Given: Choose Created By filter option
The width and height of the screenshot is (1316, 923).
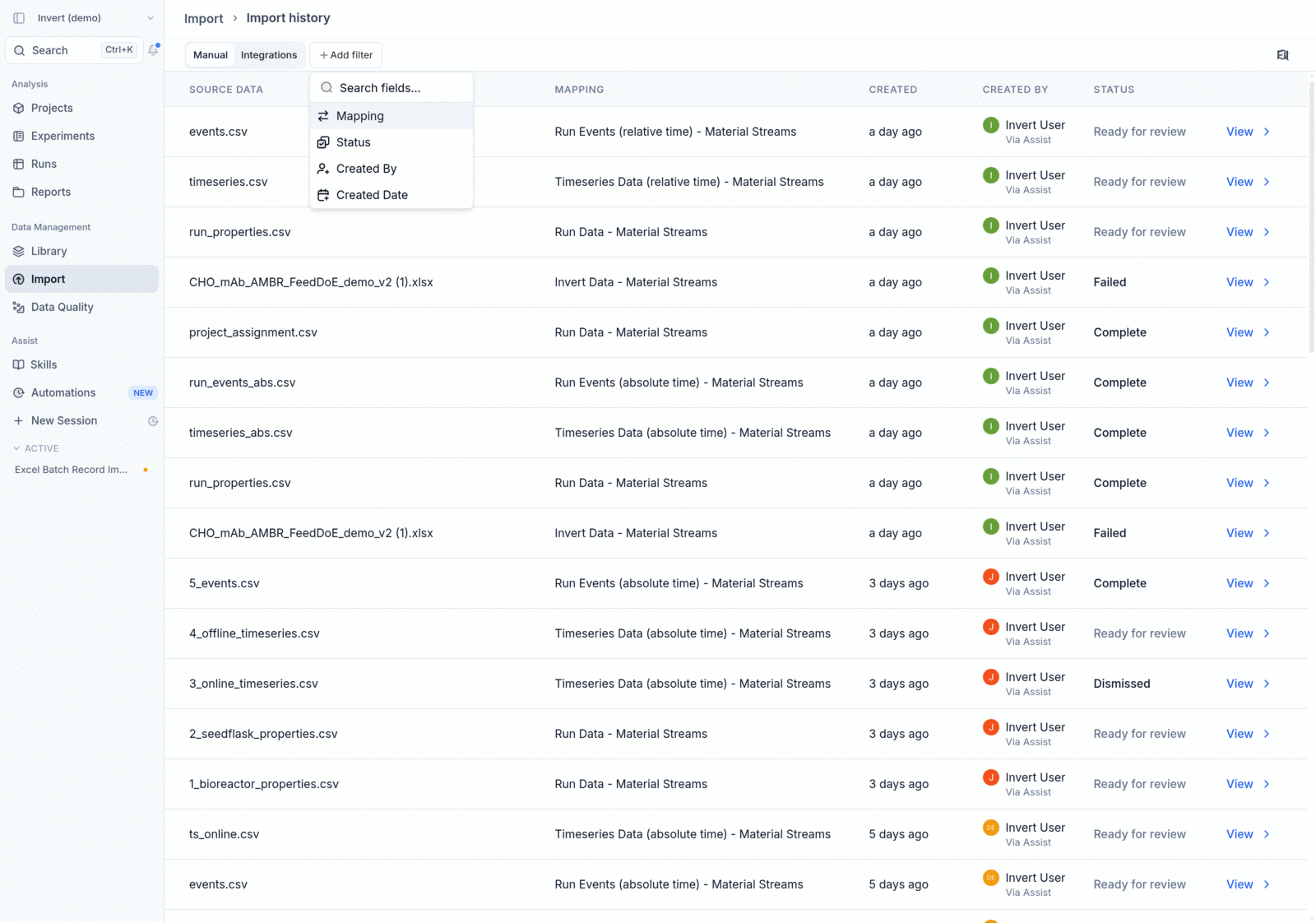Looking at the screenshot, I should coord(392,169).
